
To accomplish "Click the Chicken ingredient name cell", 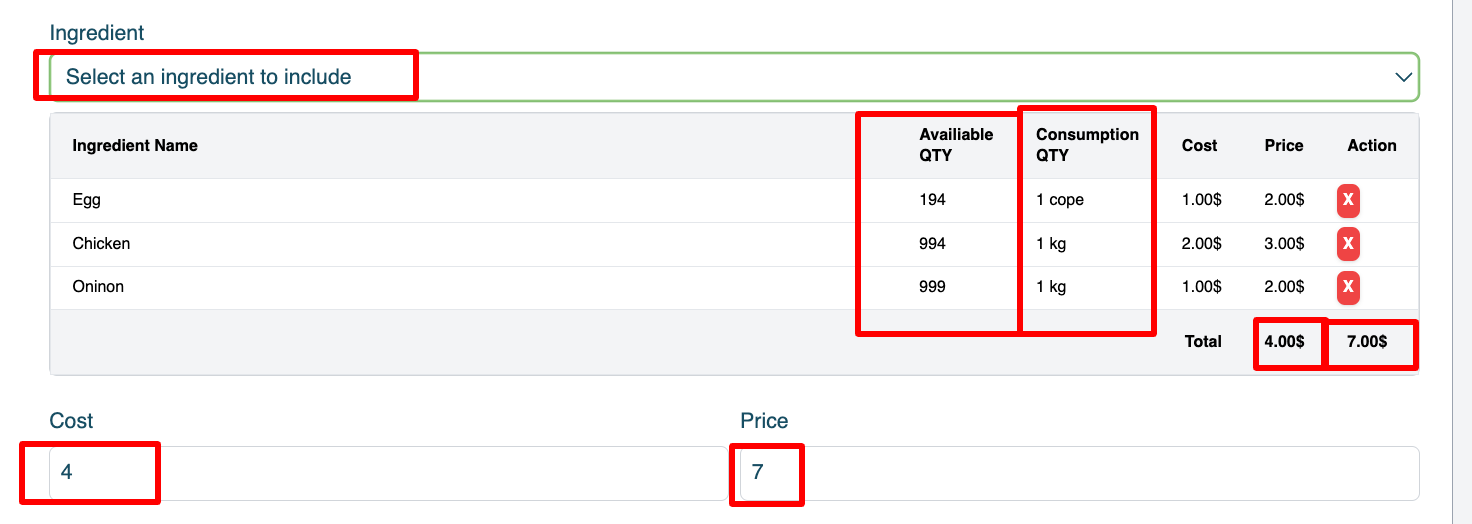I will pos(101,243).
